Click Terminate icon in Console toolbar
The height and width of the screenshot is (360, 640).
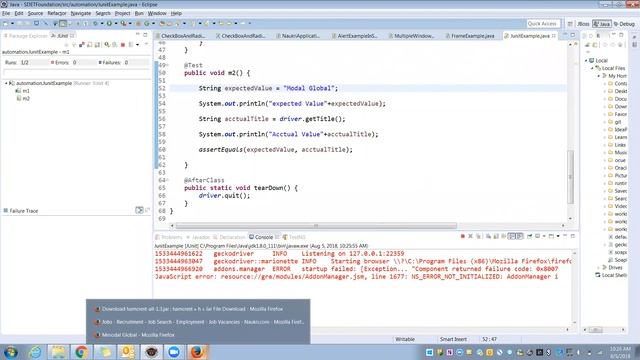click(x=462, y=236)
